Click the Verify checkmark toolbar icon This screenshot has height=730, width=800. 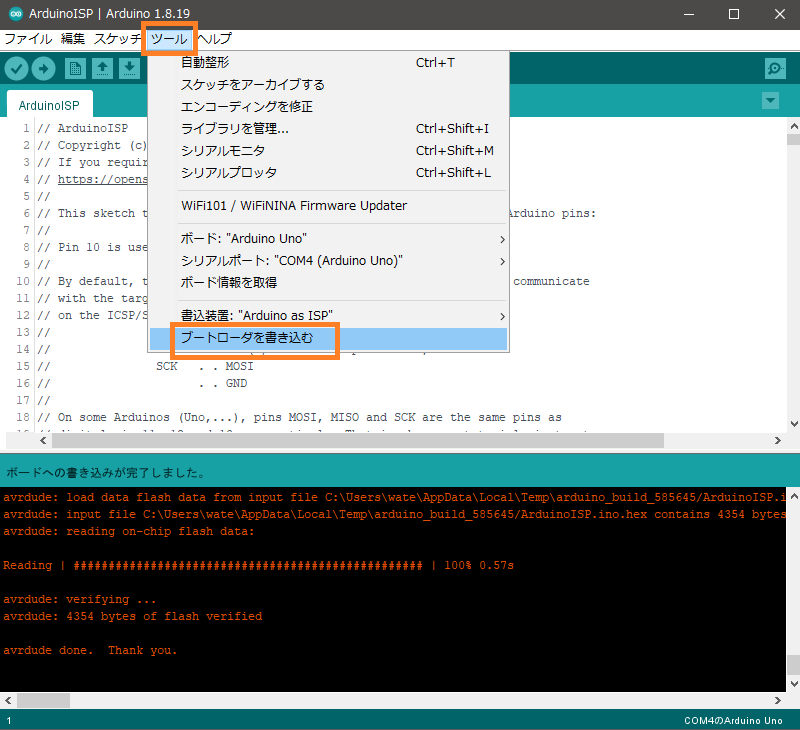tap(16, 68)
